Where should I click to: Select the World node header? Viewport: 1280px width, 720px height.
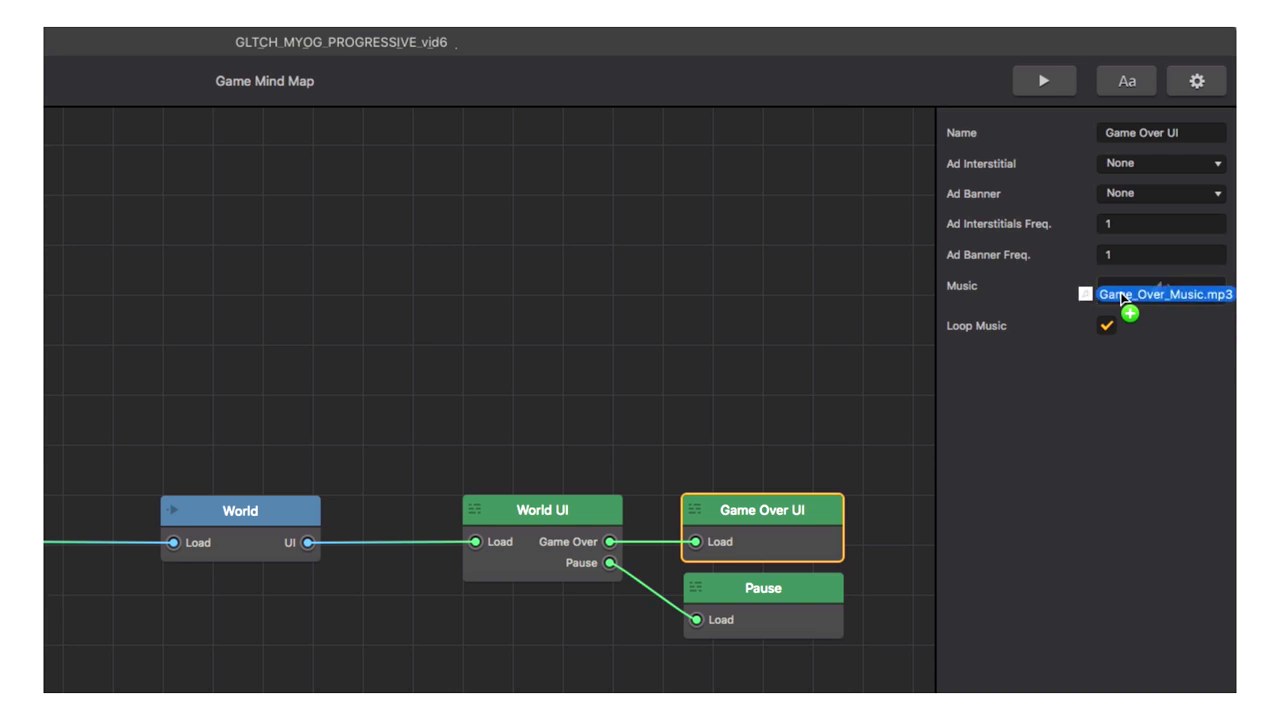[x=240, y=511]
